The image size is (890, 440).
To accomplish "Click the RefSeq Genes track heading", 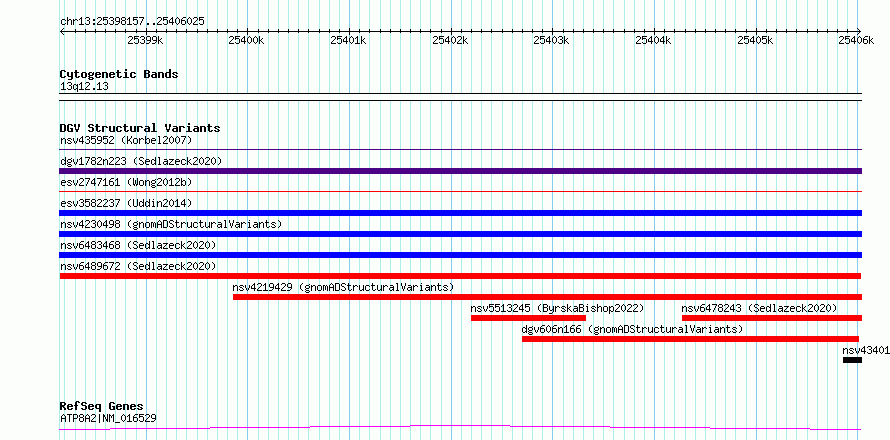I will 102,407.
